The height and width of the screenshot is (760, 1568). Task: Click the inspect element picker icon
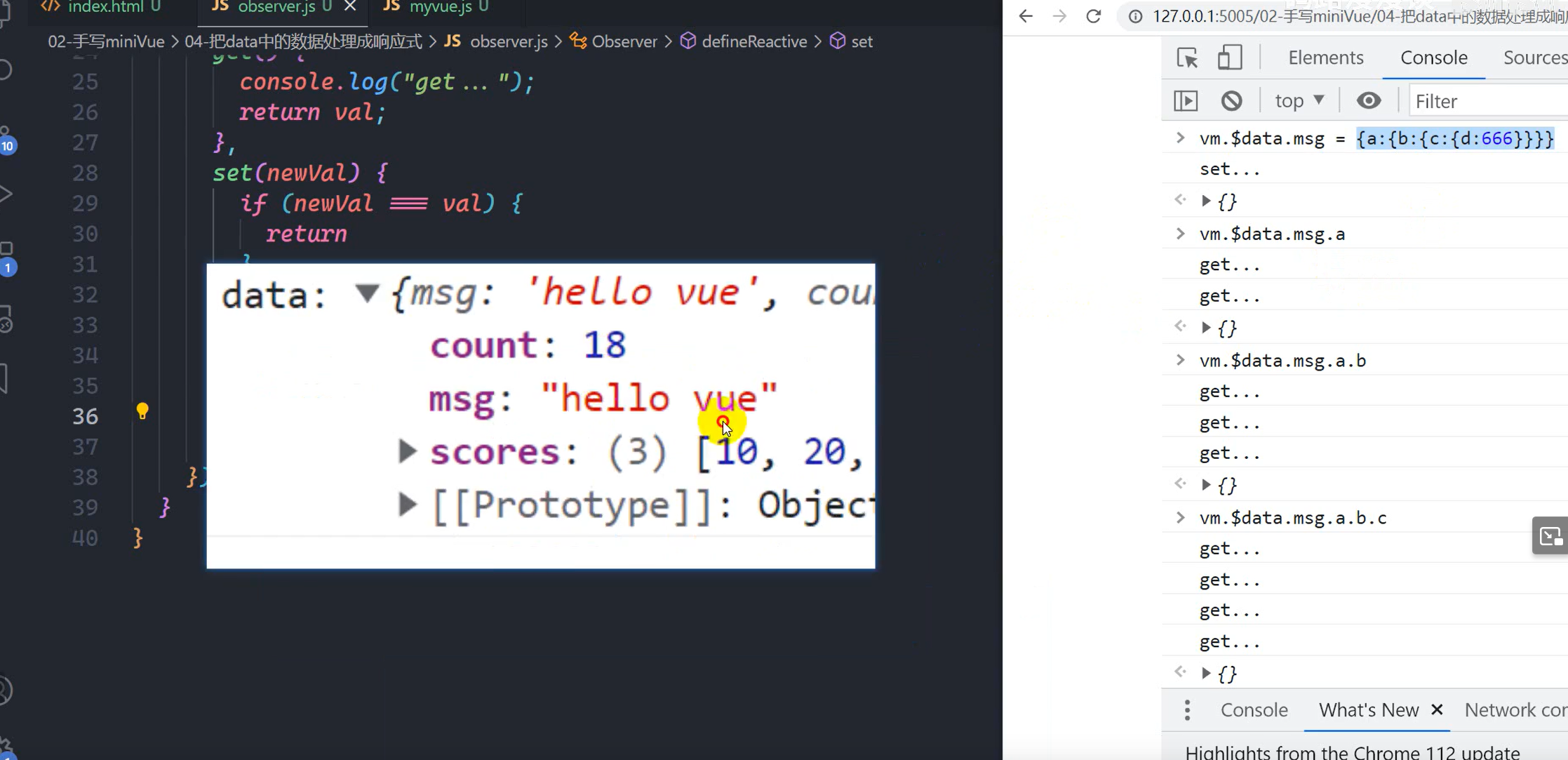pyautogui.click(x=1187, y=58)
